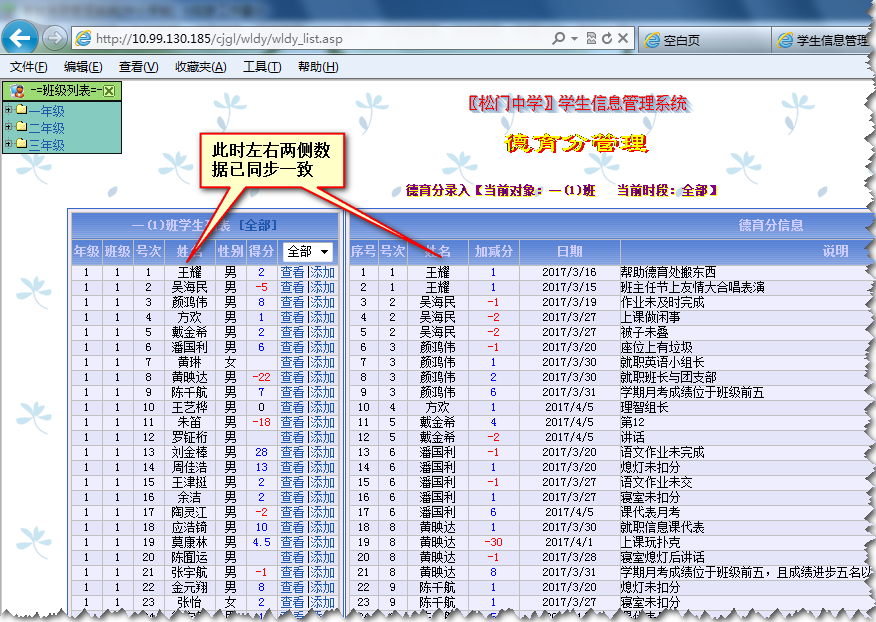Open the 全部 filter dropdown

309,251
